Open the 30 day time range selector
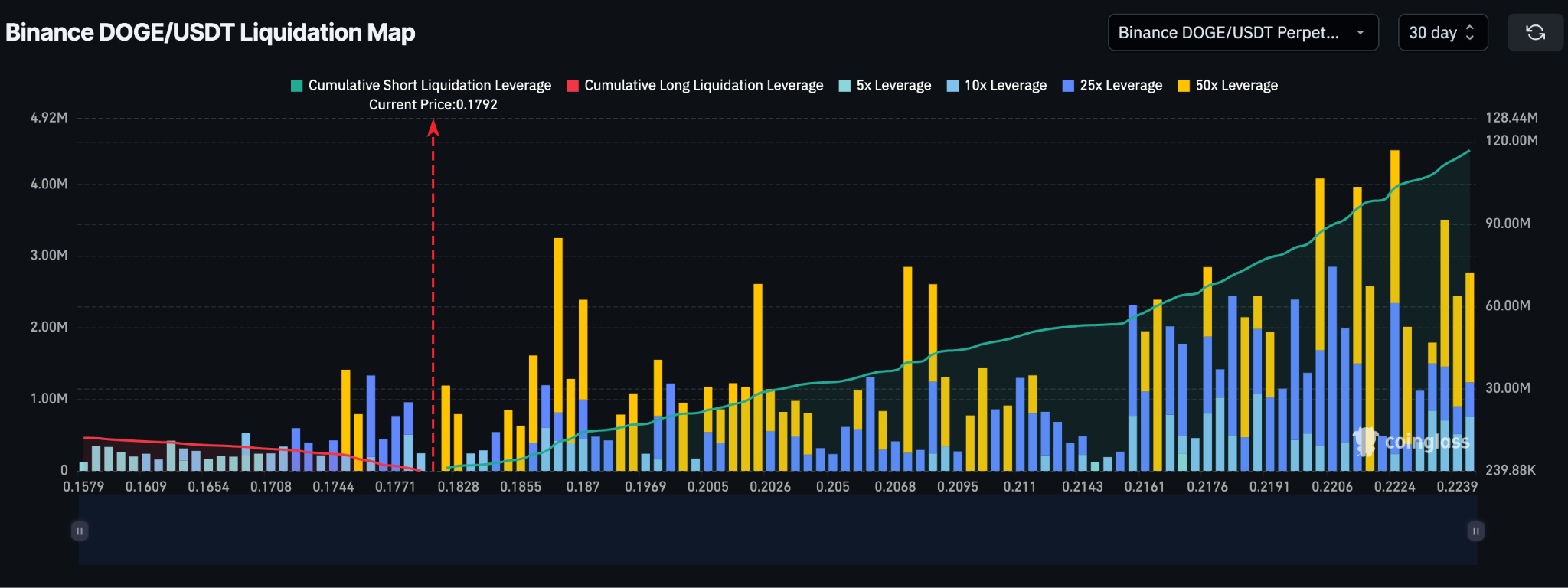 (1432, 32)
